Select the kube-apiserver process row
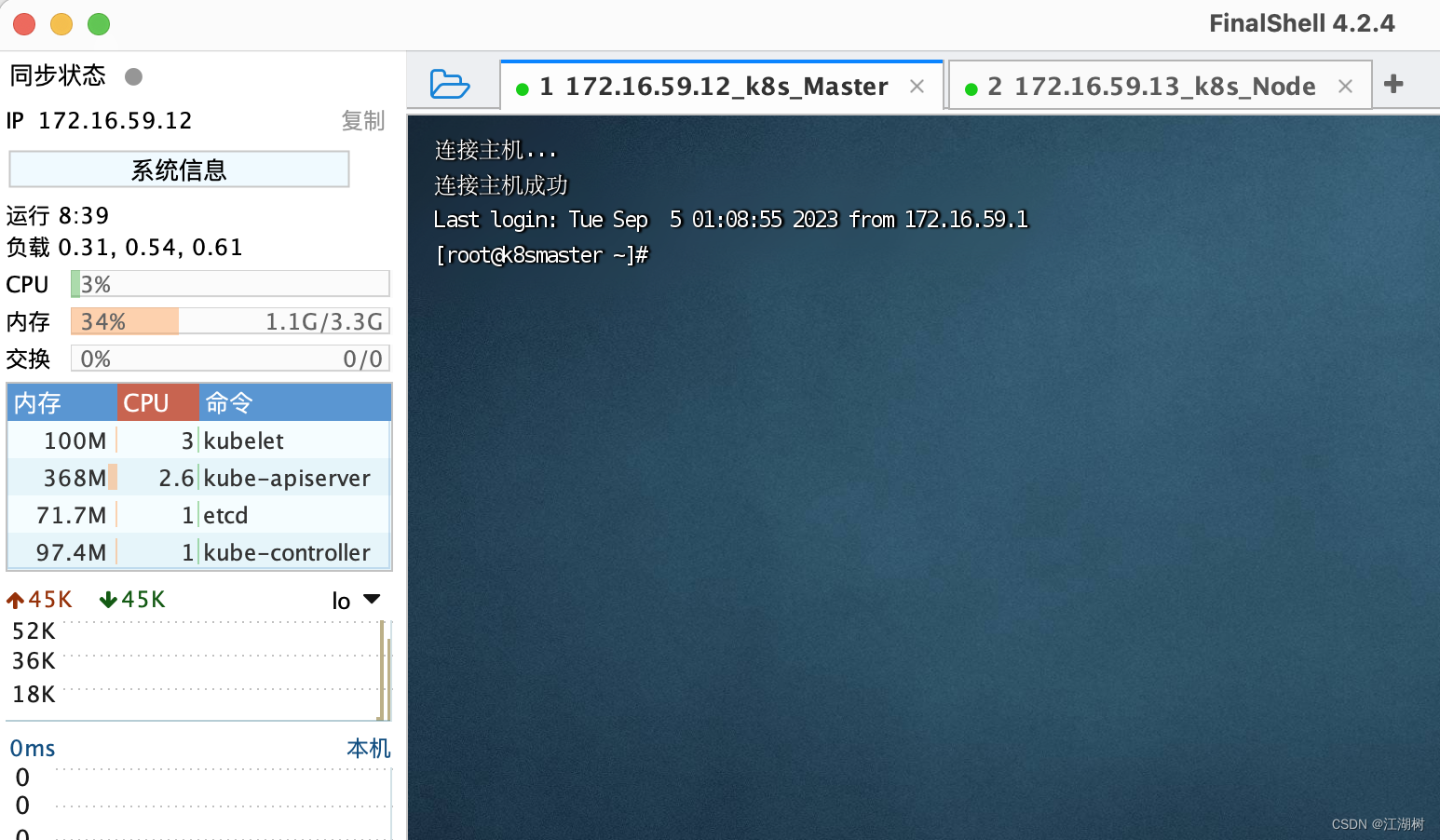The height and width of the screenshot is (840, 1440). [x=199, y=478]
